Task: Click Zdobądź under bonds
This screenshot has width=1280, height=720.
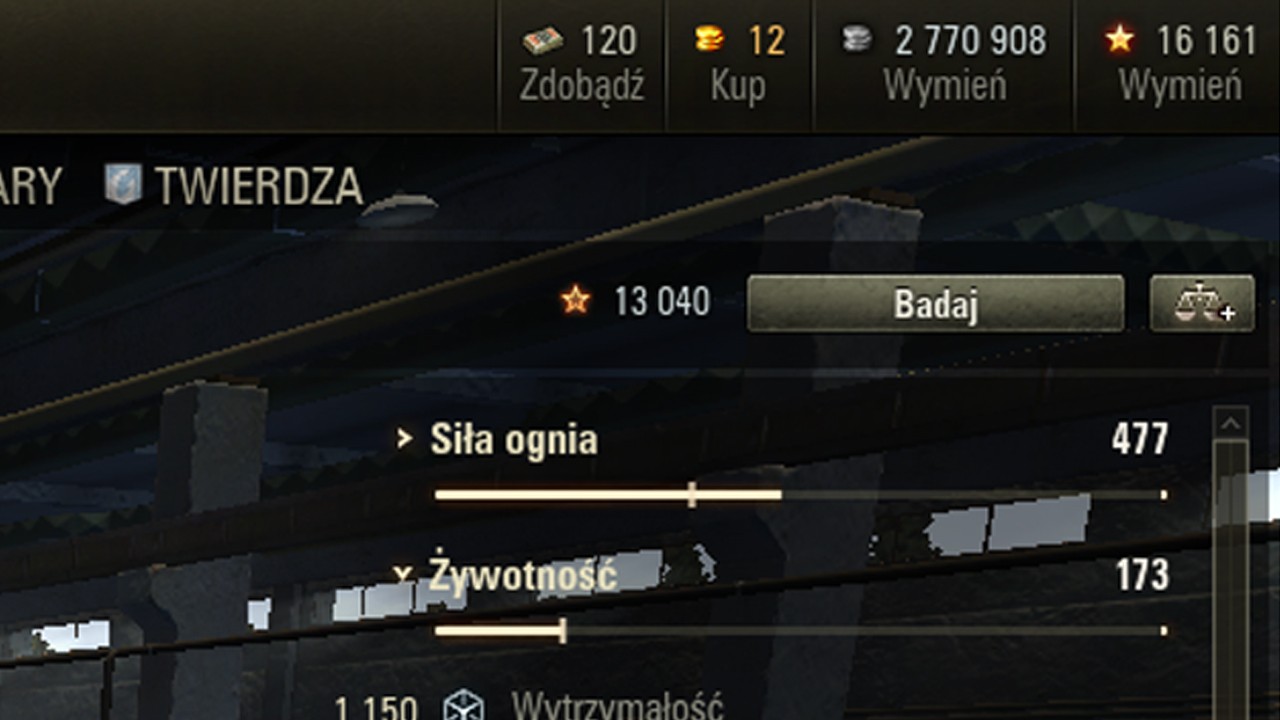Action: click(x=582, y=85)
